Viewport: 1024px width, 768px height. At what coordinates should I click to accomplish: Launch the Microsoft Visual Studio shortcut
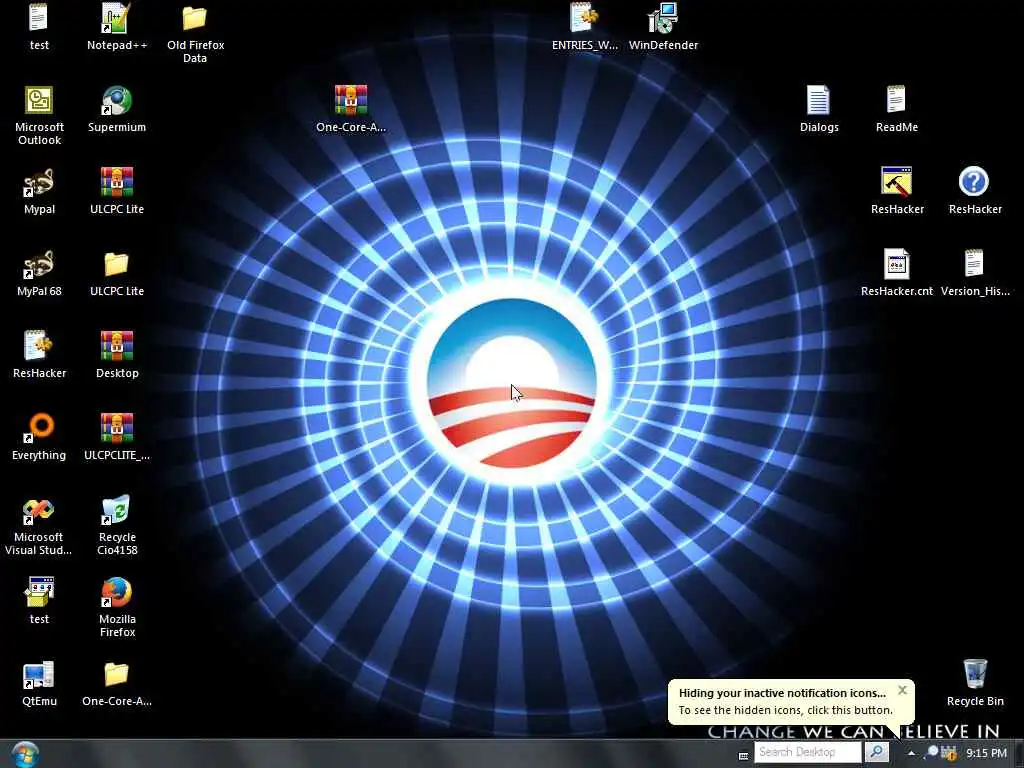coord(39,526)
